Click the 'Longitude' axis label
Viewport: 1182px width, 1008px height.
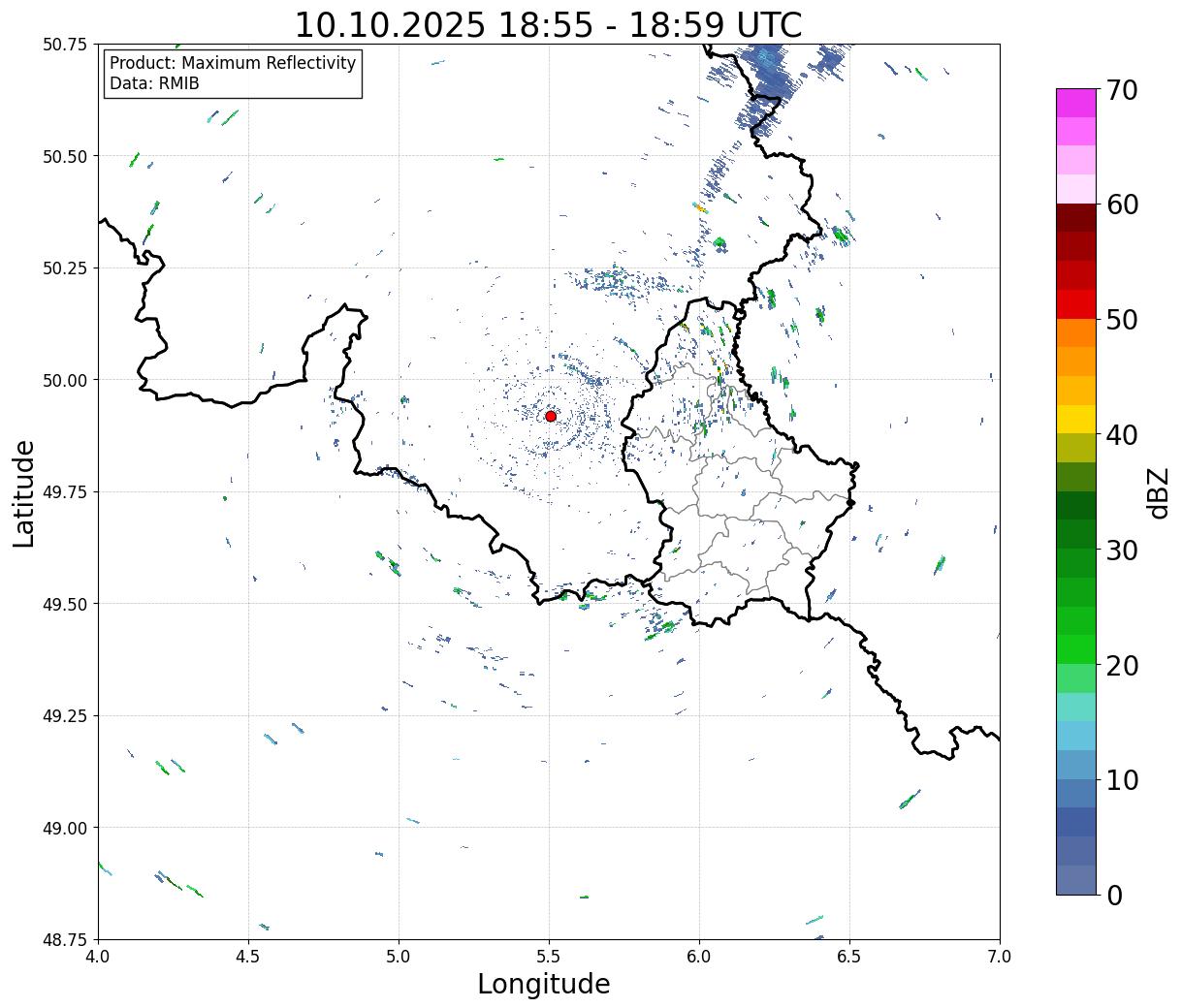544,984
